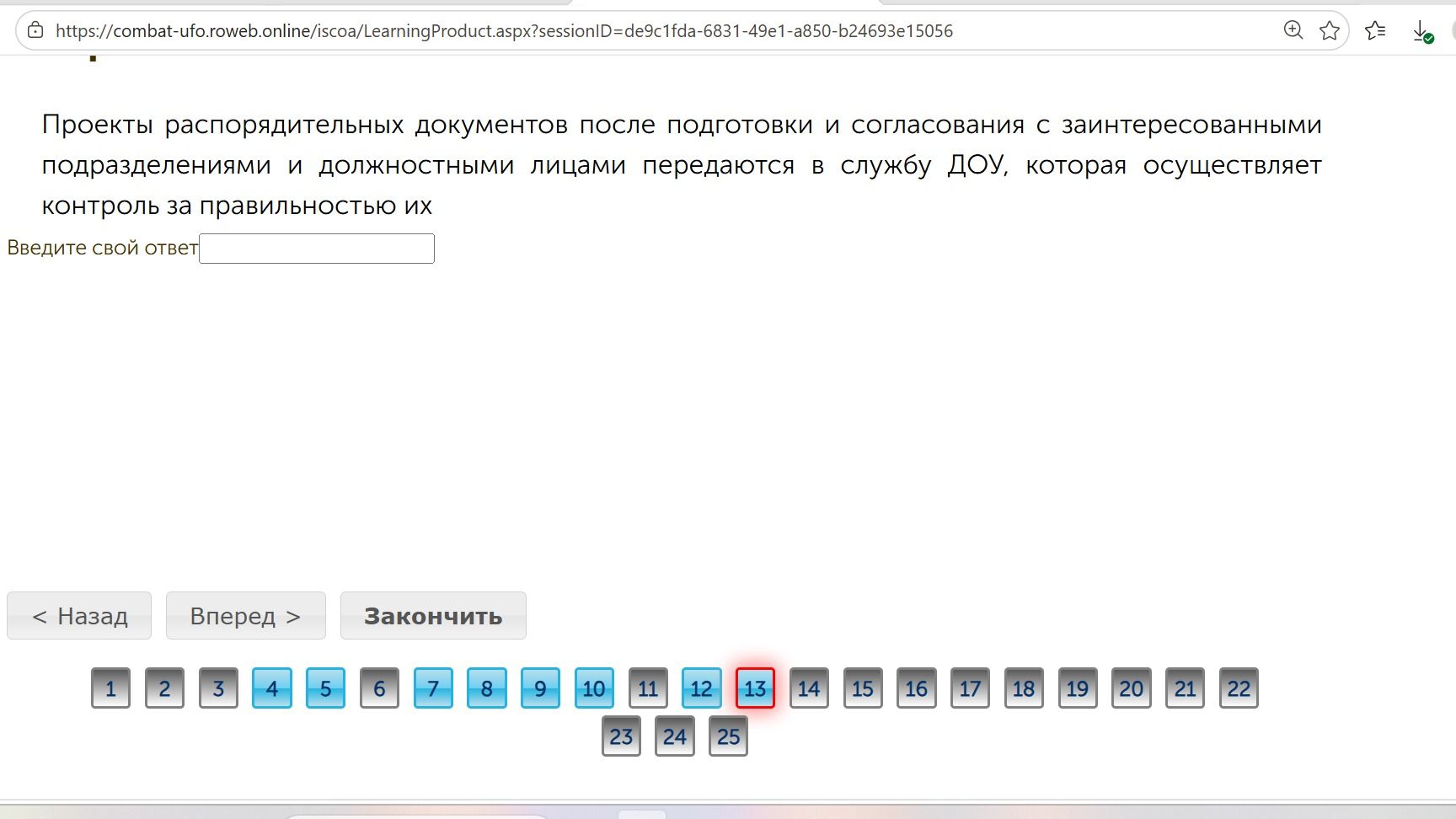Click the answer text input field
The width and height of the screenshot is (1456, 819).
[317, 249]
